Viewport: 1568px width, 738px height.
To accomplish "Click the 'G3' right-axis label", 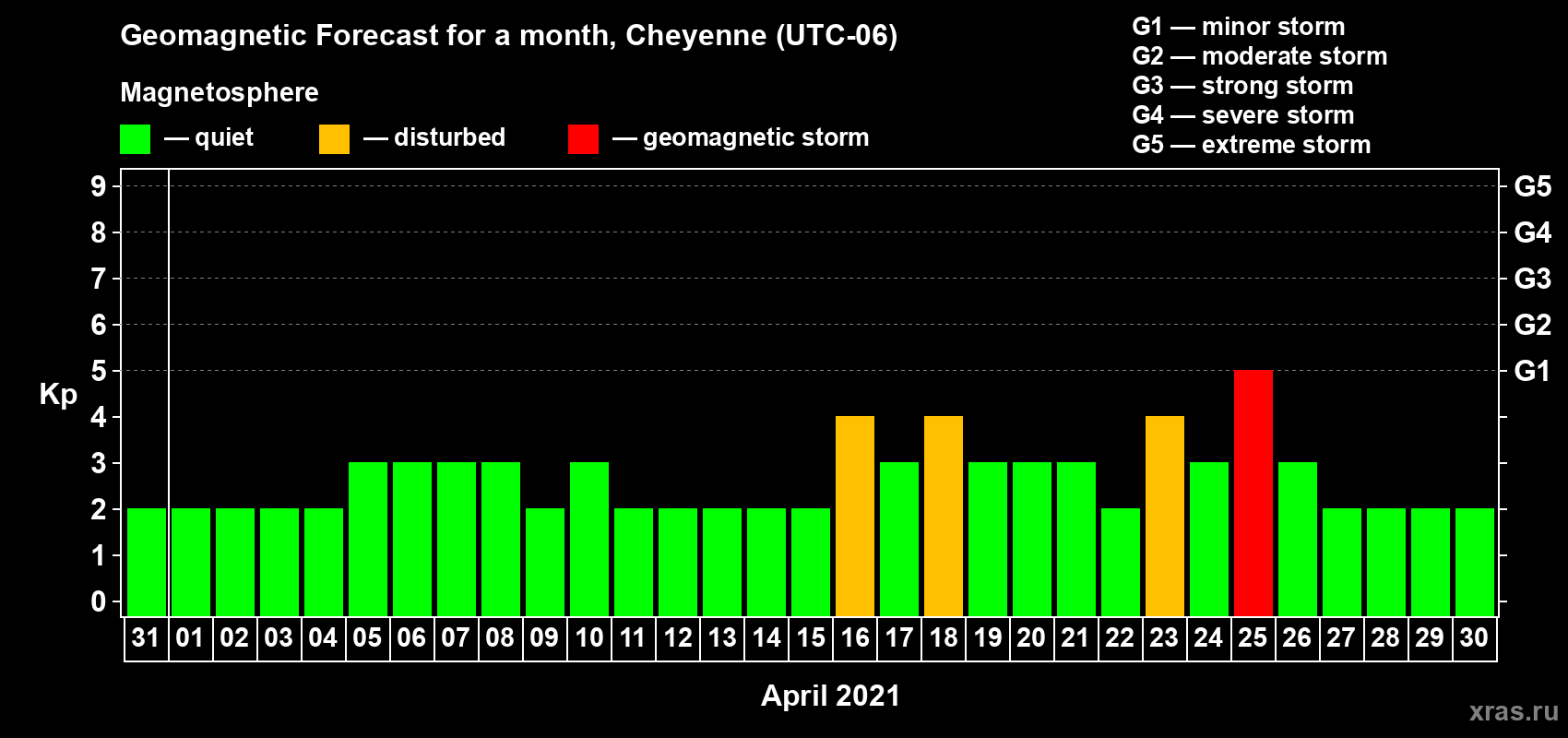I will [x=1533, y=279].
